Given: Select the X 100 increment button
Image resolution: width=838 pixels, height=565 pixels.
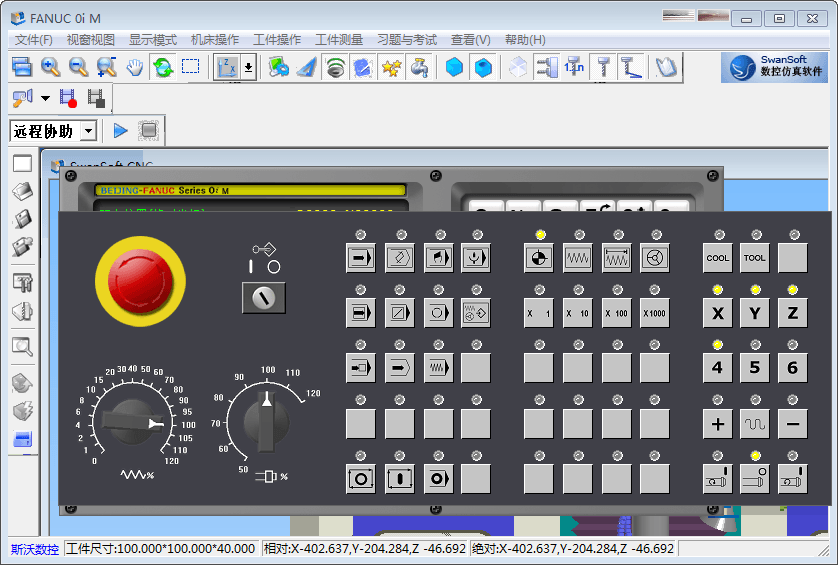Looking at the screenshot, I should pos(617,313).
